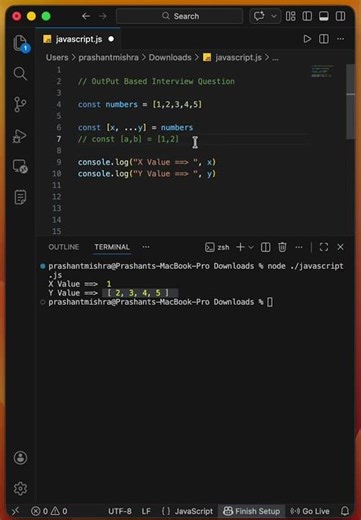Open the launch profile dropdown chevron
This screenshot has height=520, width=361.
[251, 247]
